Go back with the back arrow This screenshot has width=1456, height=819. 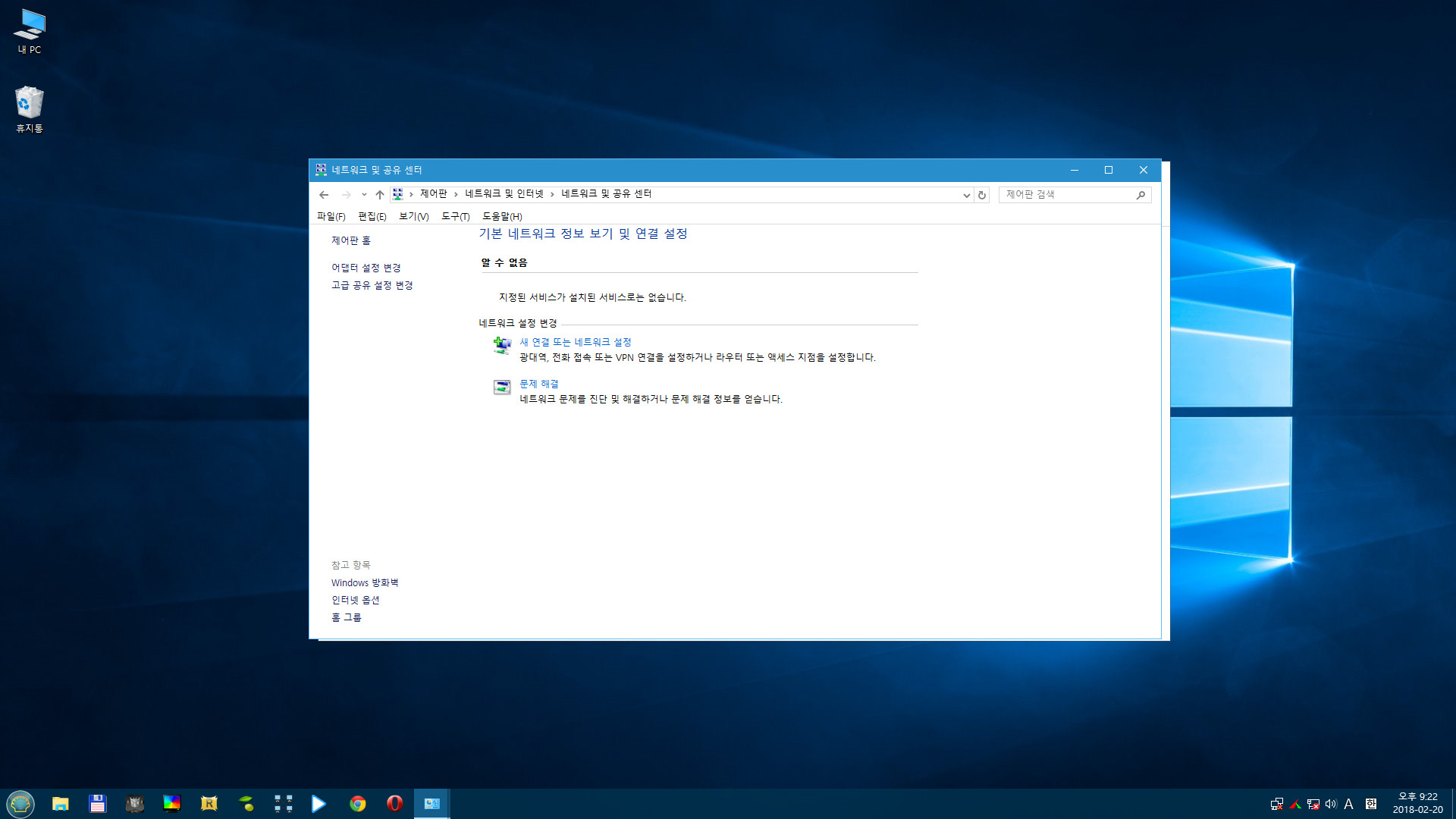click(324, 195)
